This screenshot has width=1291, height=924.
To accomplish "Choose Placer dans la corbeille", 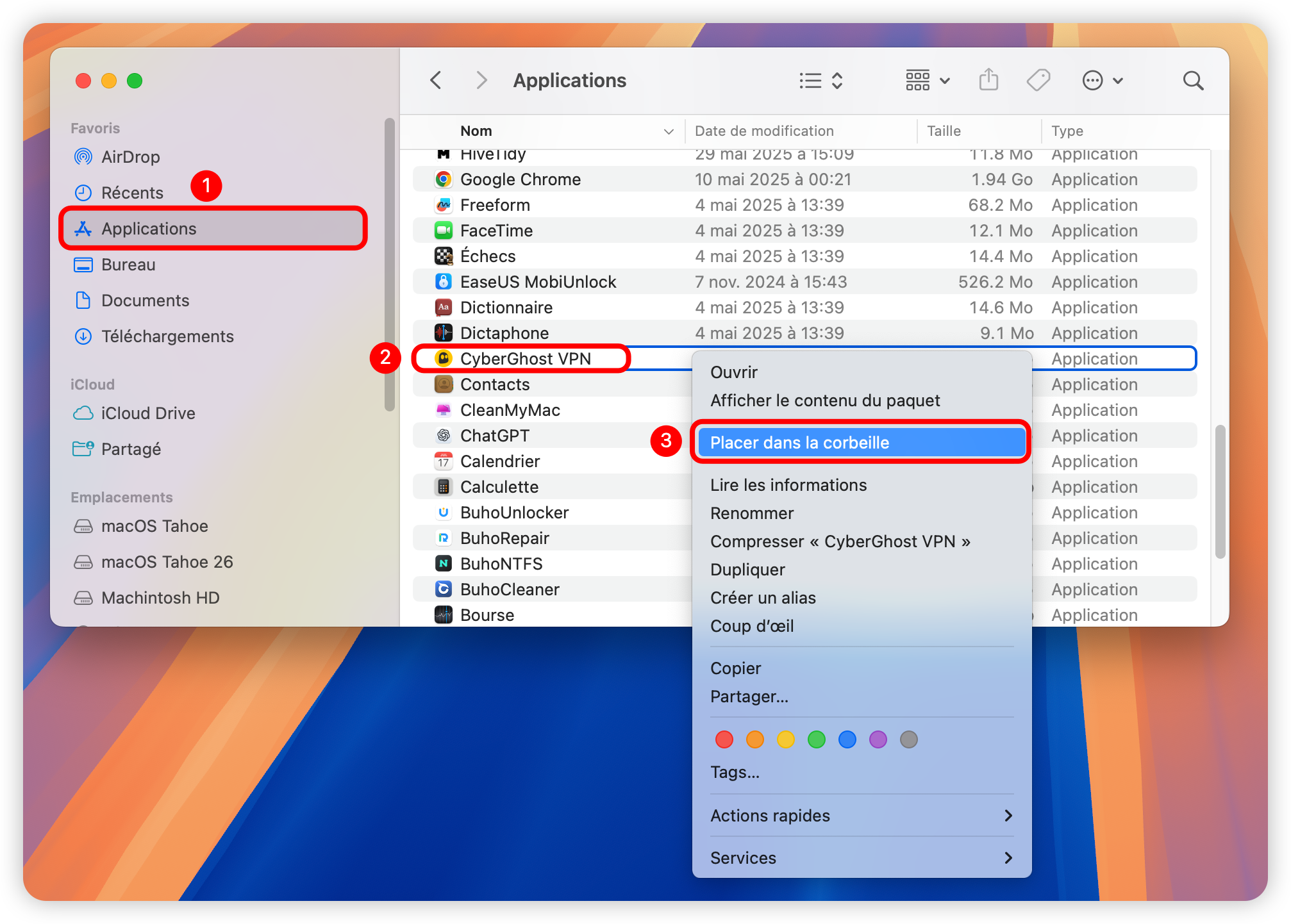I will coord(862,443).
